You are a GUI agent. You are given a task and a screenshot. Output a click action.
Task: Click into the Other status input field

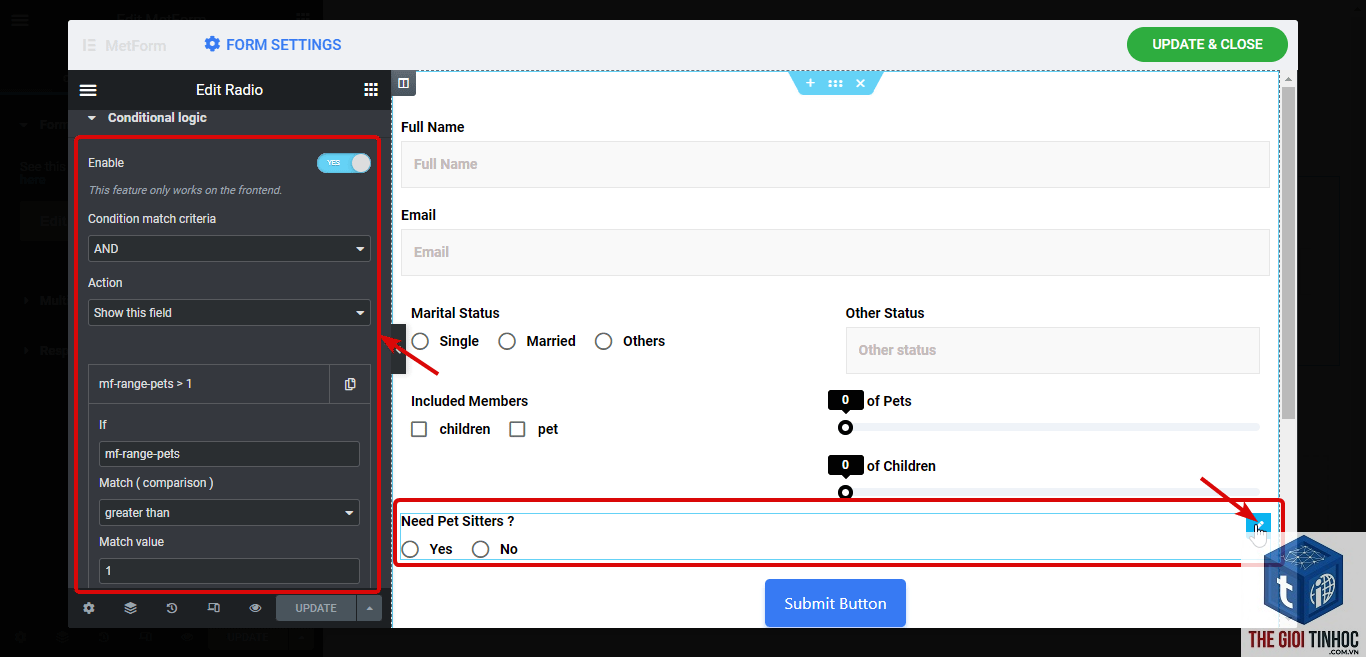click(1052, 350)
